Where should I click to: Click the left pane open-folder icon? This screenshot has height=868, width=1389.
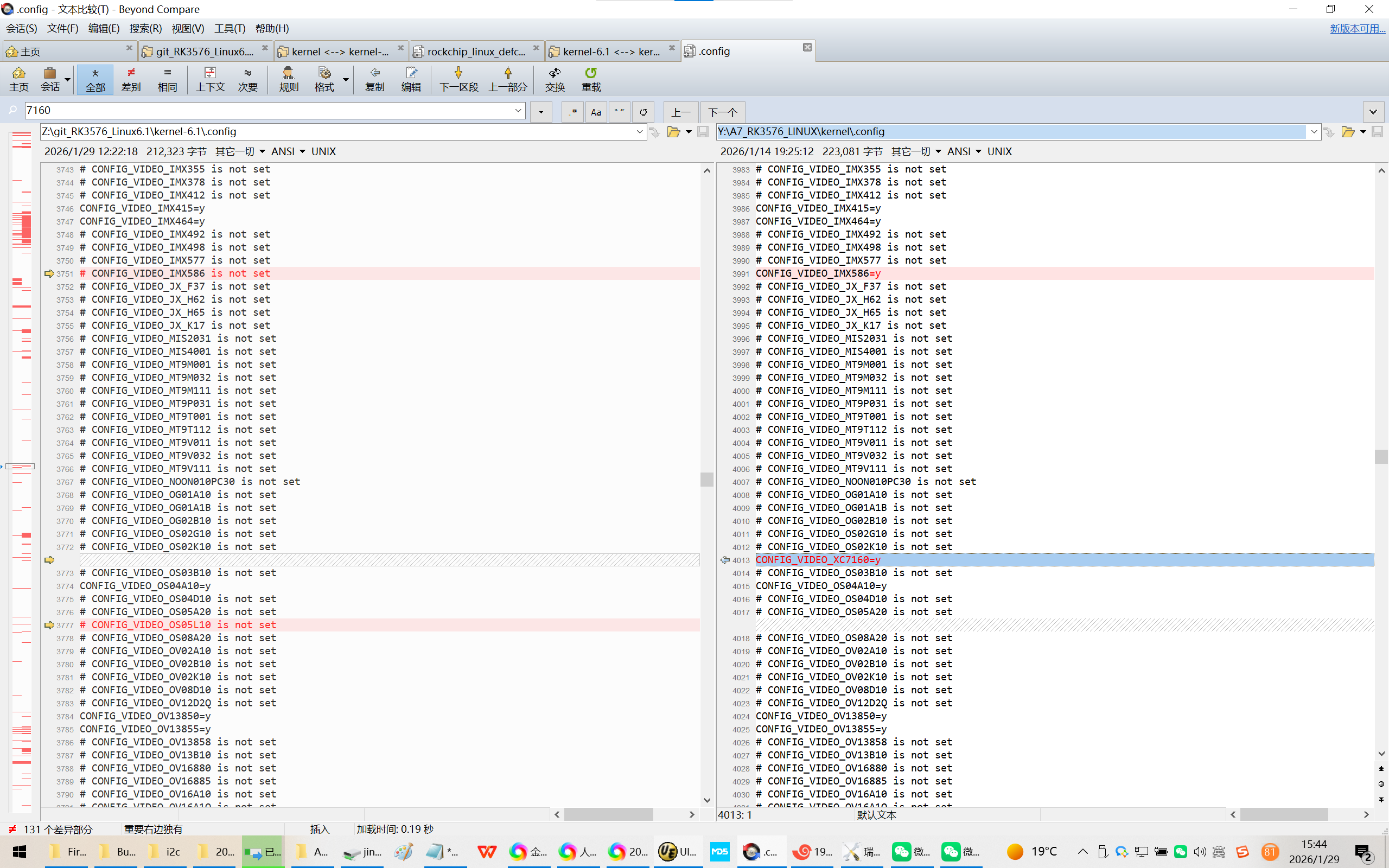(673, 132)
